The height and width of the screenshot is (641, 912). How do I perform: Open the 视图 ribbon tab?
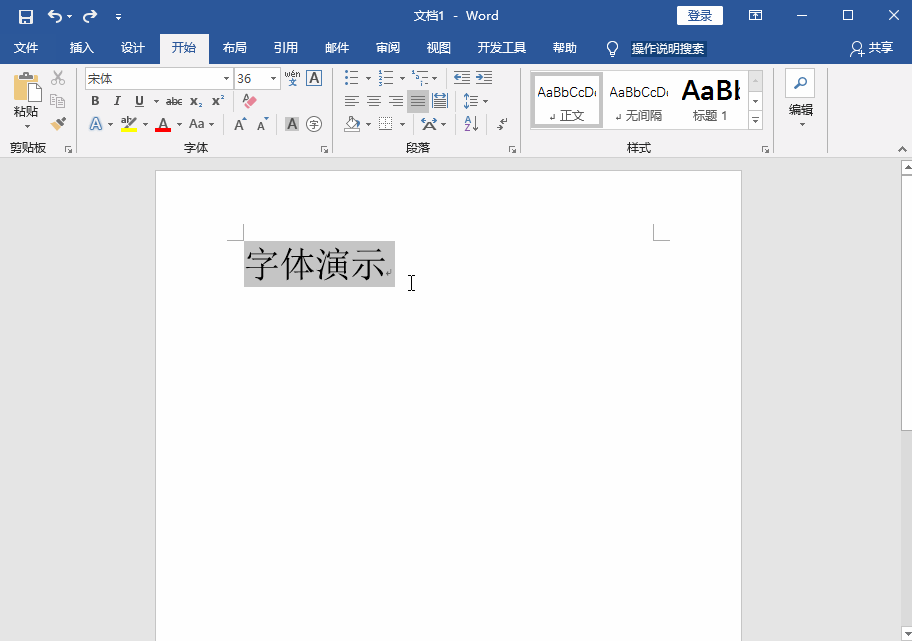438,47
